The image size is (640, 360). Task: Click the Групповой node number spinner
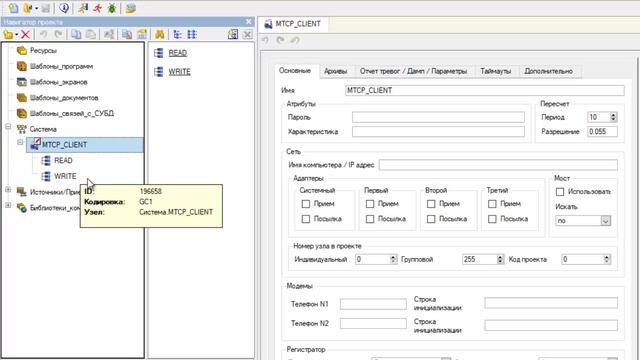tap(500, 259)
